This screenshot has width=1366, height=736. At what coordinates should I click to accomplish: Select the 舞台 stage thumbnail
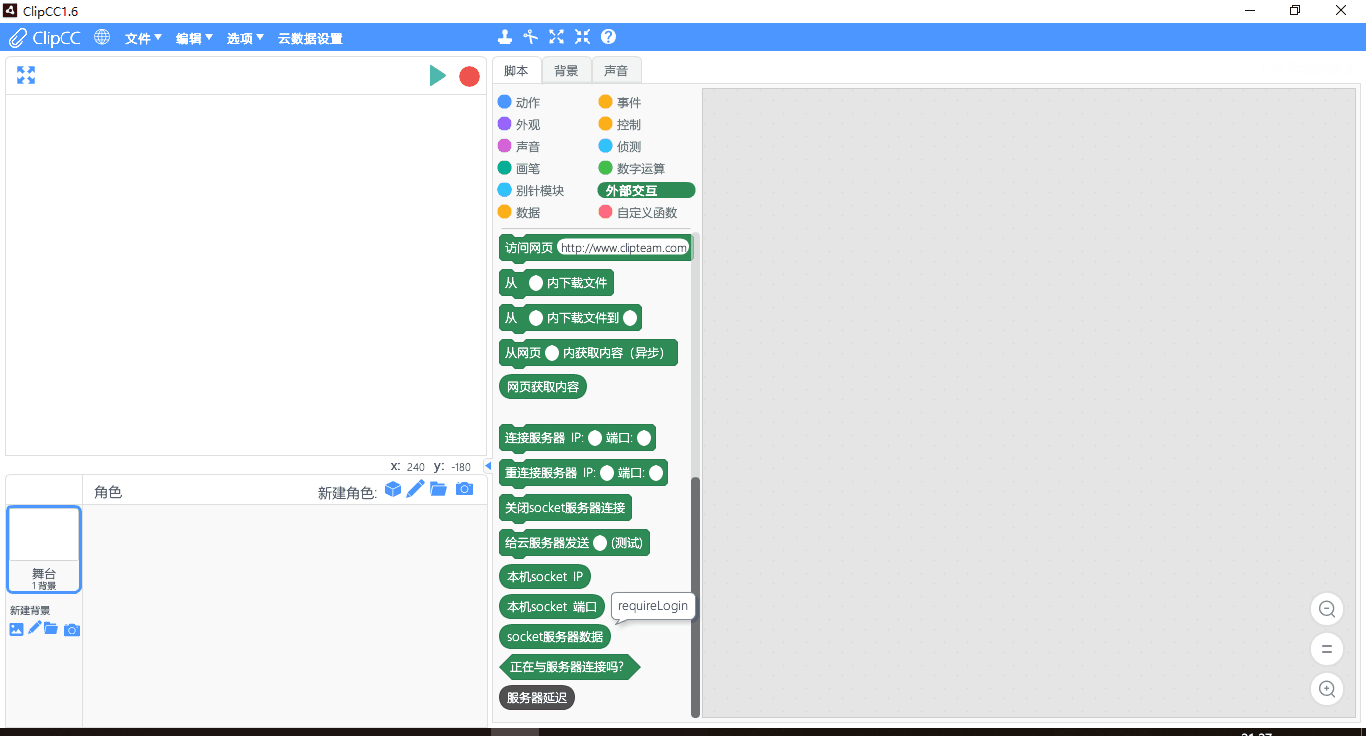coord(44,549)
